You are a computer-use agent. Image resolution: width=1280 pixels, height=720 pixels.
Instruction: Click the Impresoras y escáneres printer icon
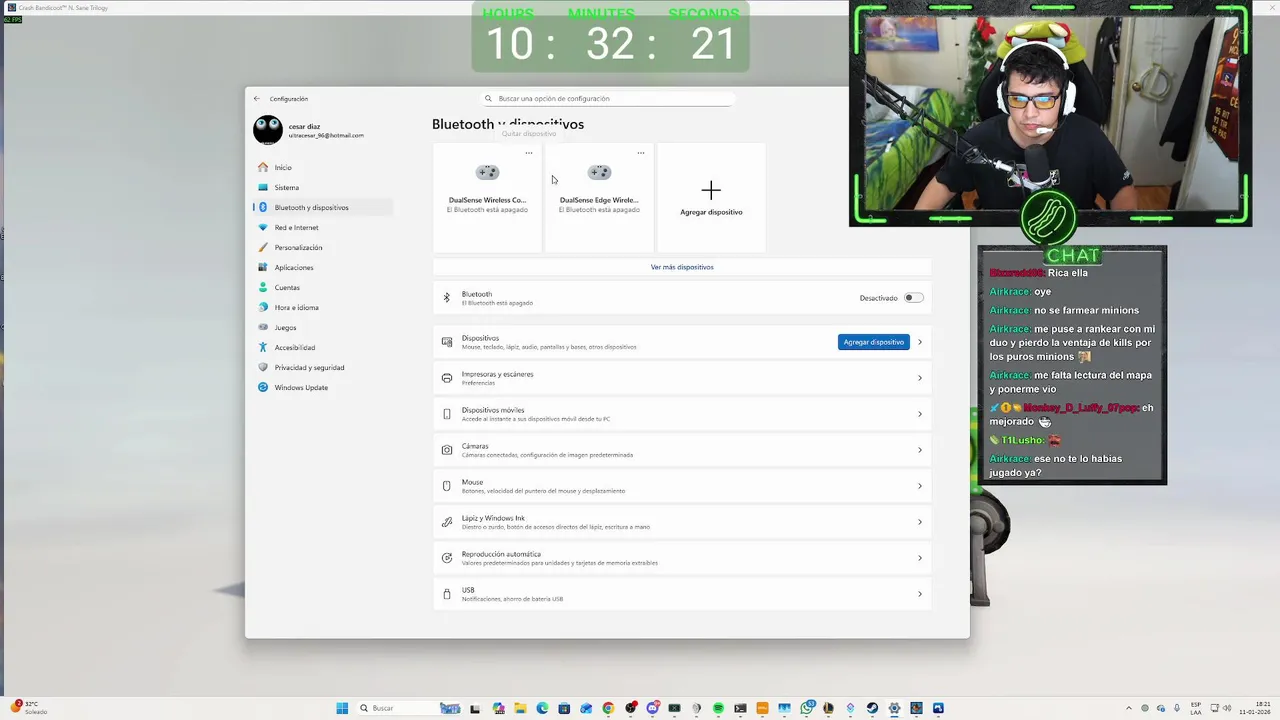click(447, 378)
